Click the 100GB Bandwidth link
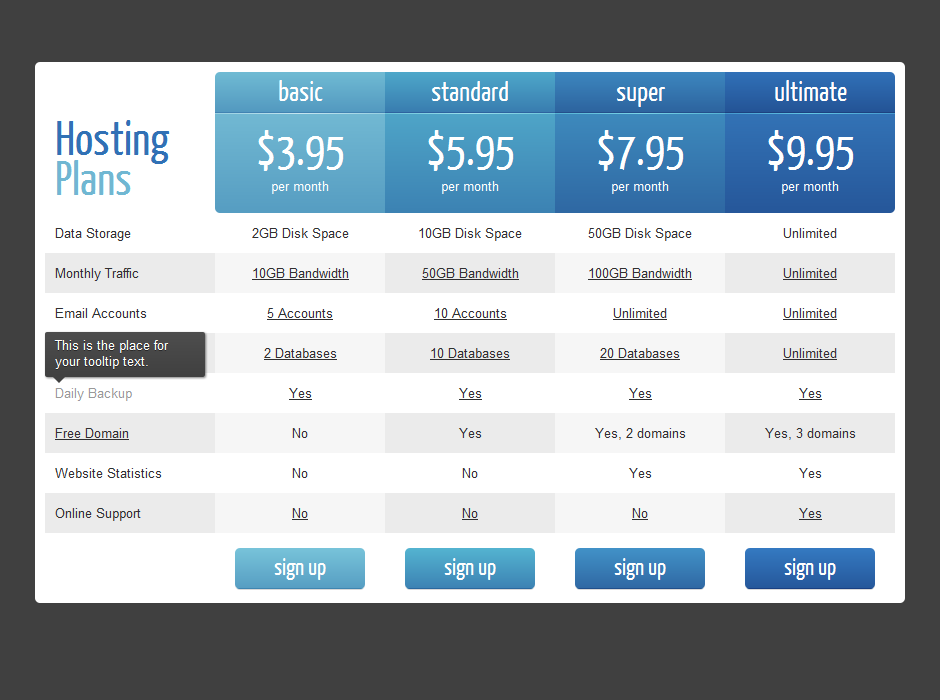Screen dimensions: 940x700 pos(640,273)
